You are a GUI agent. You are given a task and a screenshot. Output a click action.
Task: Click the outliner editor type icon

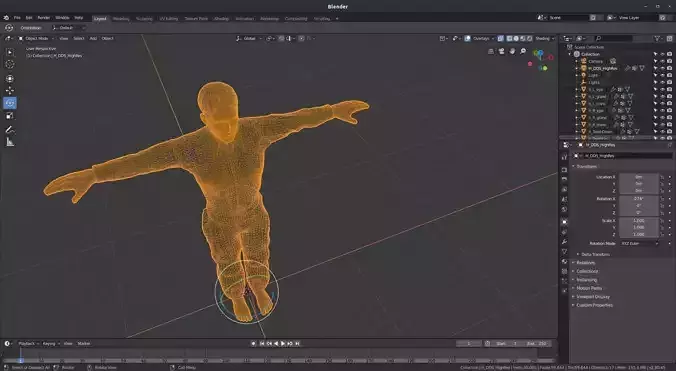click(568, 38)
